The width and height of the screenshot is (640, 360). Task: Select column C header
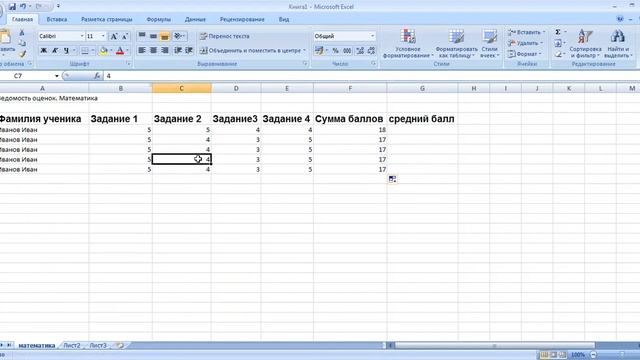point(182,88)
